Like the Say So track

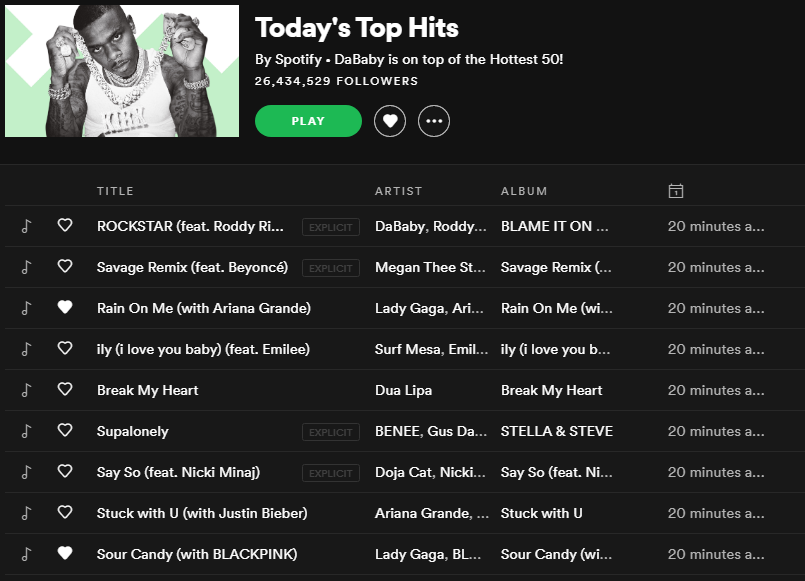(65, 471)
